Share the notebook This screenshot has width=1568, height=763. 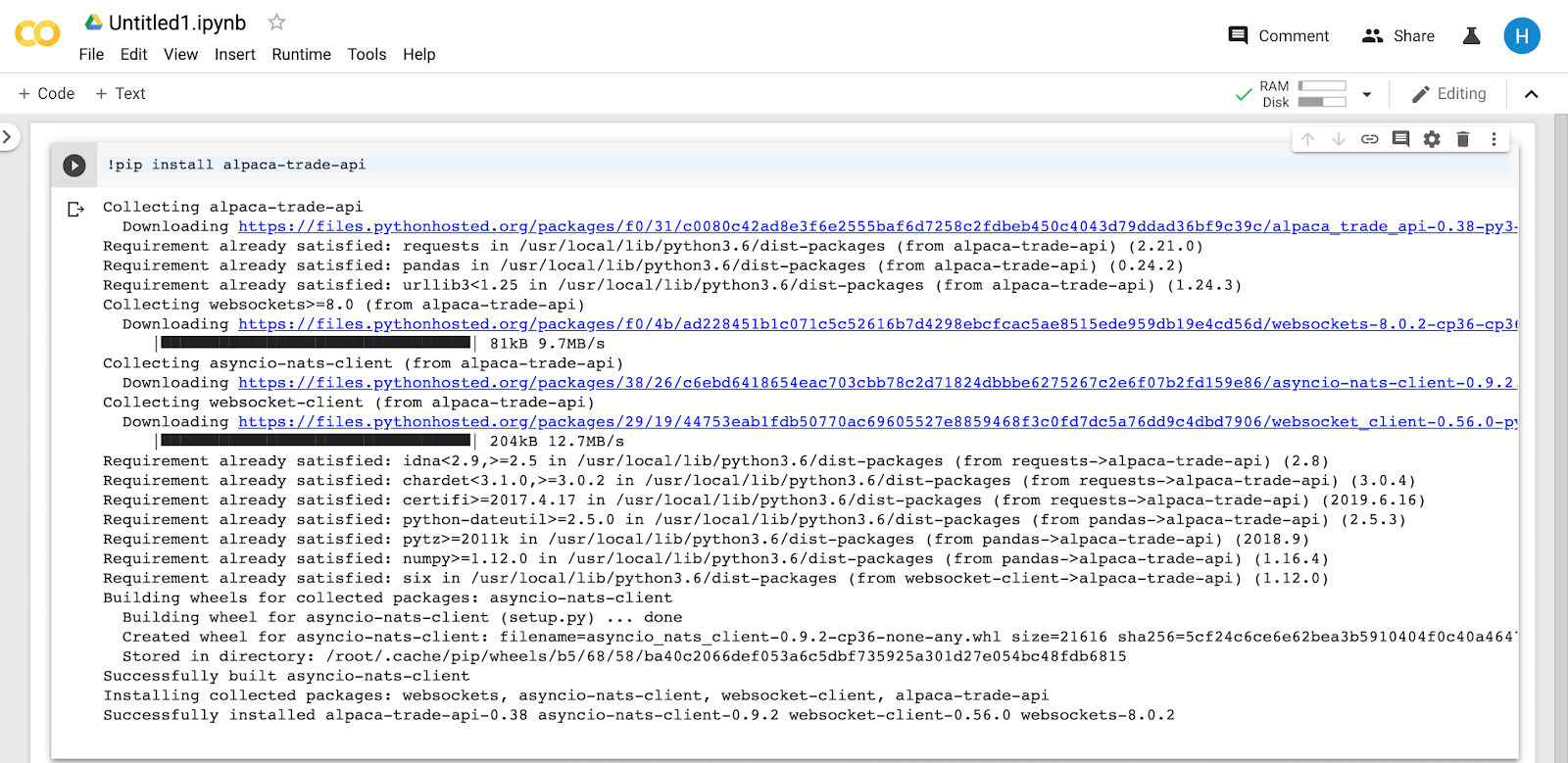pyautogui.click(x=1398, y=36)
